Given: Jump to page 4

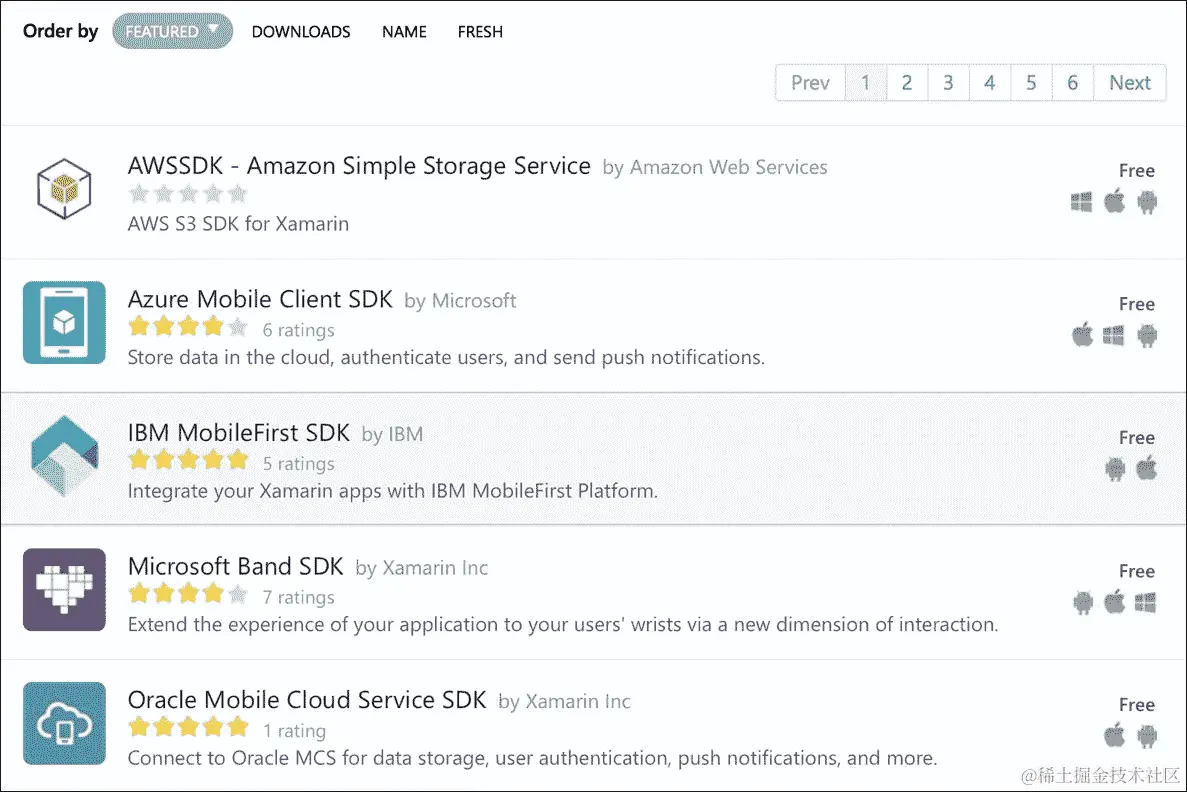Looking at the screenshot, I should coord(990,83).
